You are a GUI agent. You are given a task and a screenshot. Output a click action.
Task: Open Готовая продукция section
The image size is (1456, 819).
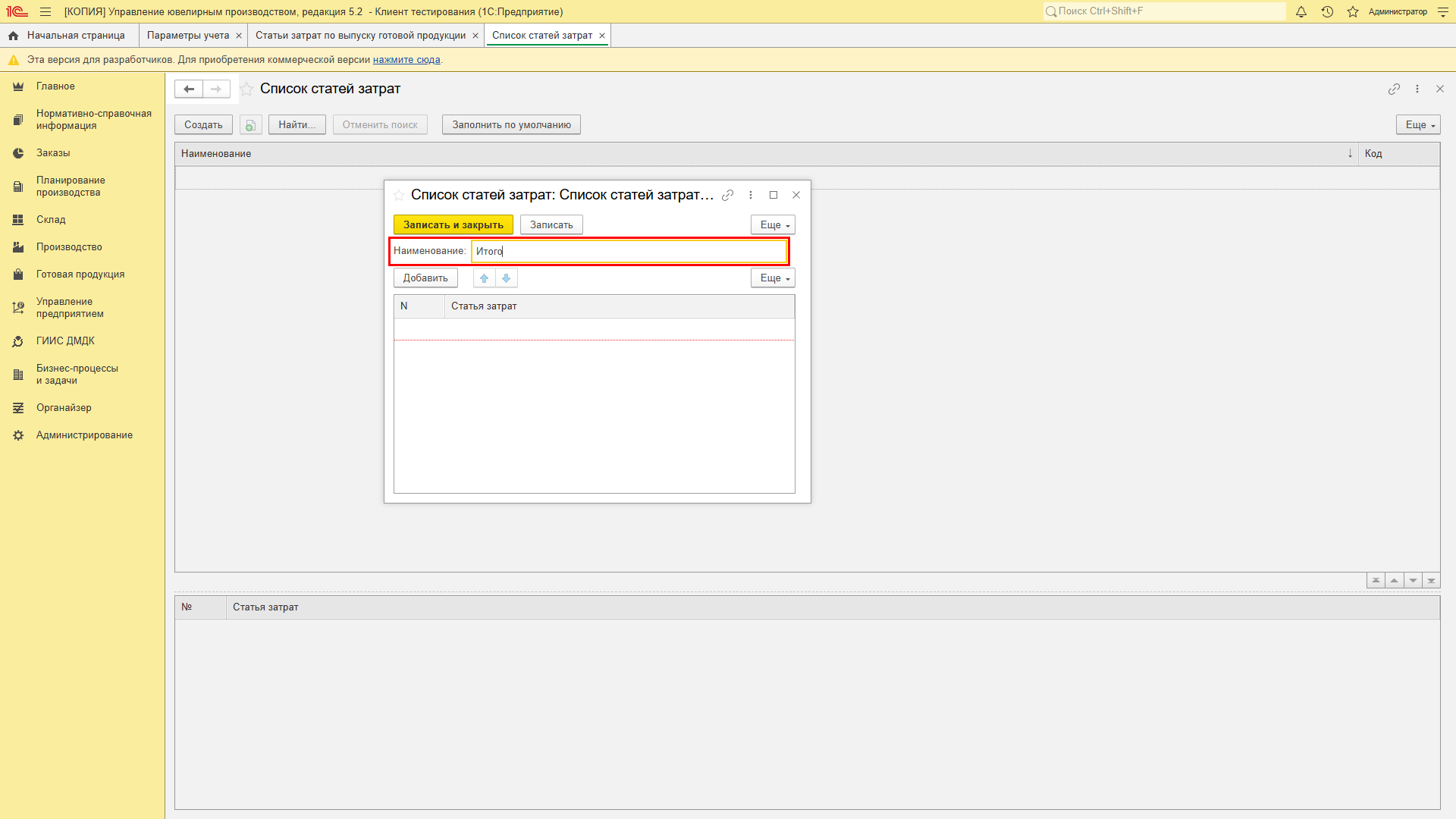click(82, 275)
